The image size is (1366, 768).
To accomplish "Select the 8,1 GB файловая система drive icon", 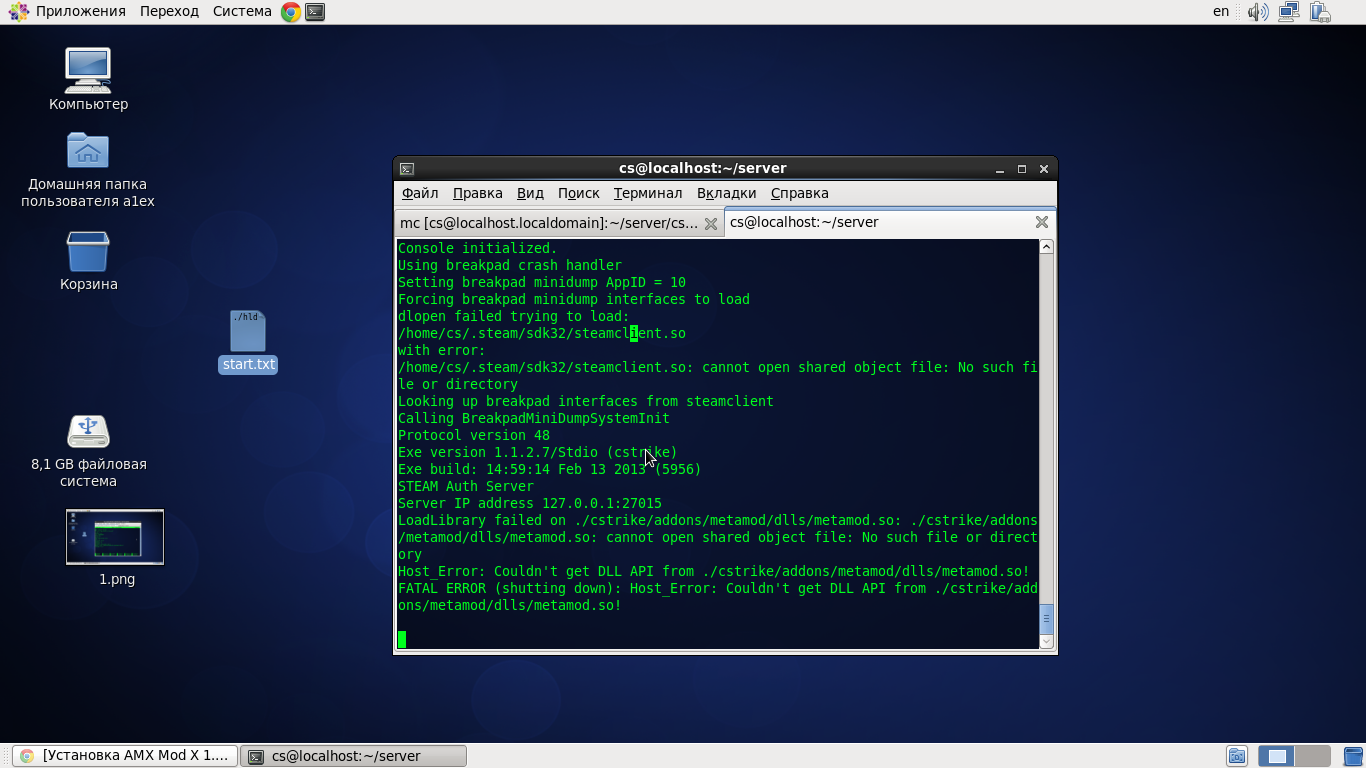I will point(88,451).
